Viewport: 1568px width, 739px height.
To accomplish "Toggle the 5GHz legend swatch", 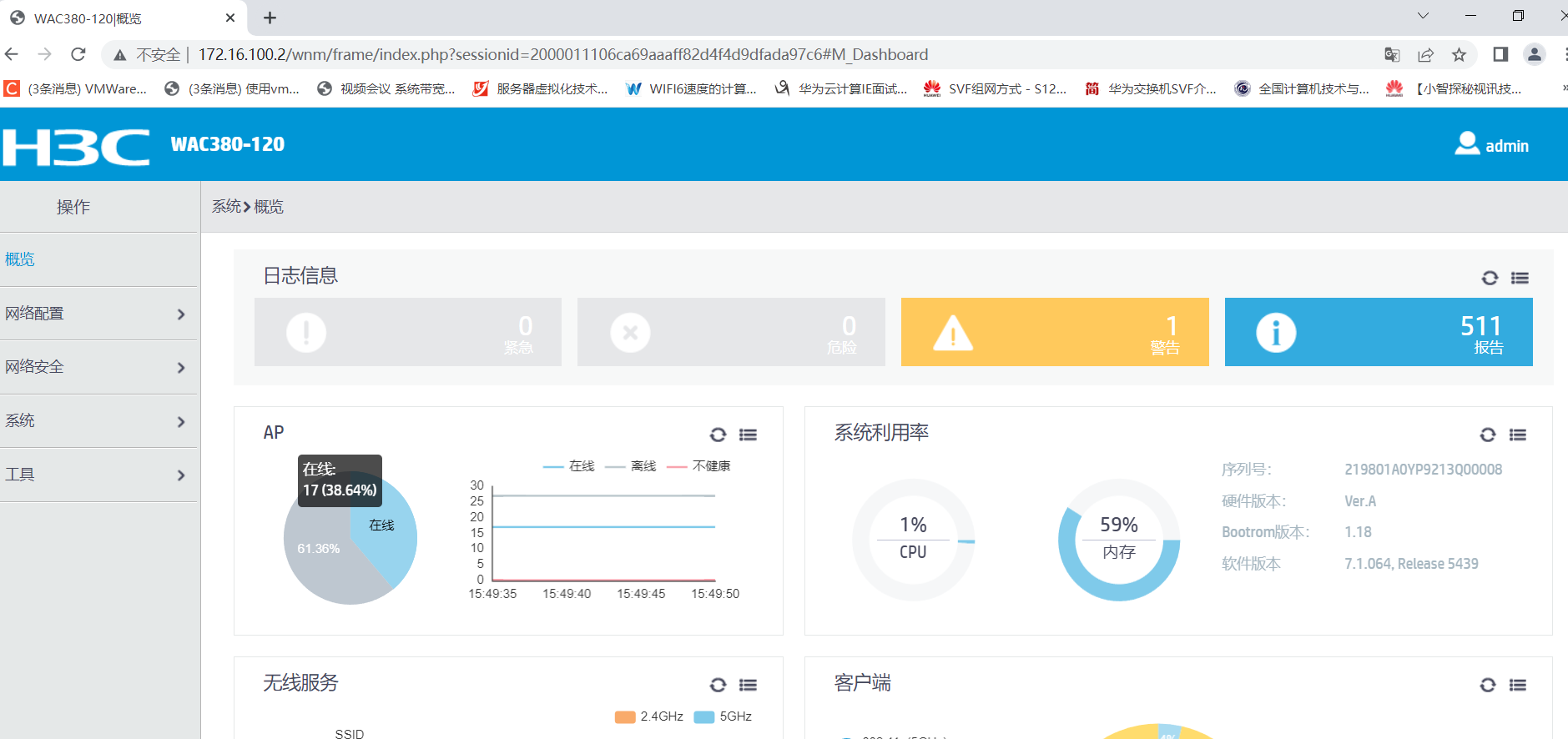I will point(704,717).
